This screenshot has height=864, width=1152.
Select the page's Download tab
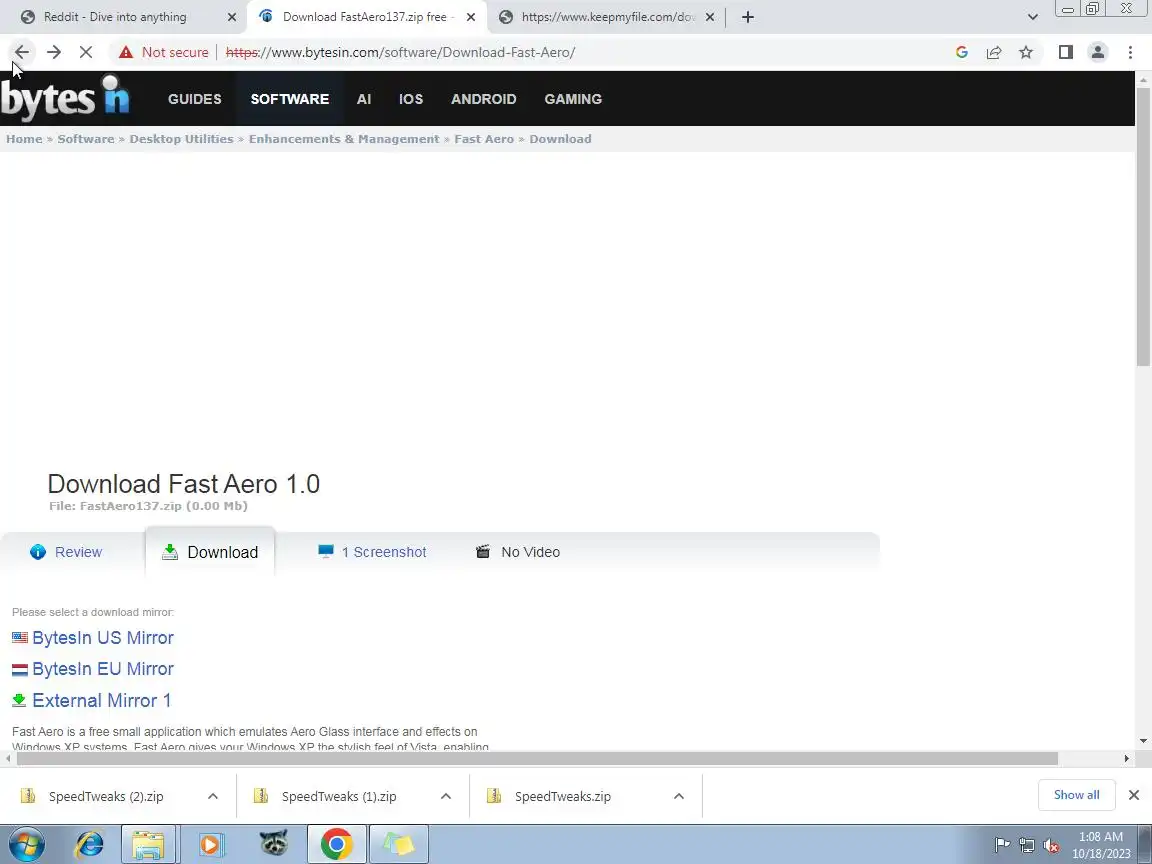coord(222,552)
